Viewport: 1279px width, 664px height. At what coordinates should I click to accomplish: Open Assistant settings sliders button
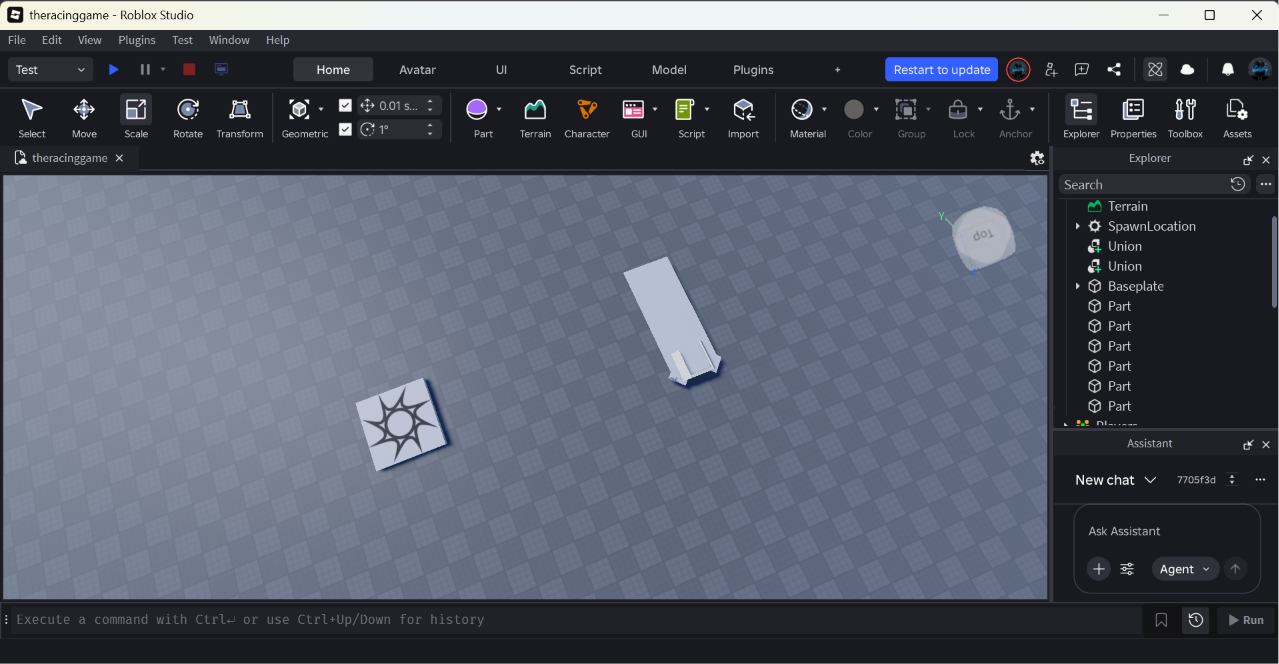tap(1127, 569)
